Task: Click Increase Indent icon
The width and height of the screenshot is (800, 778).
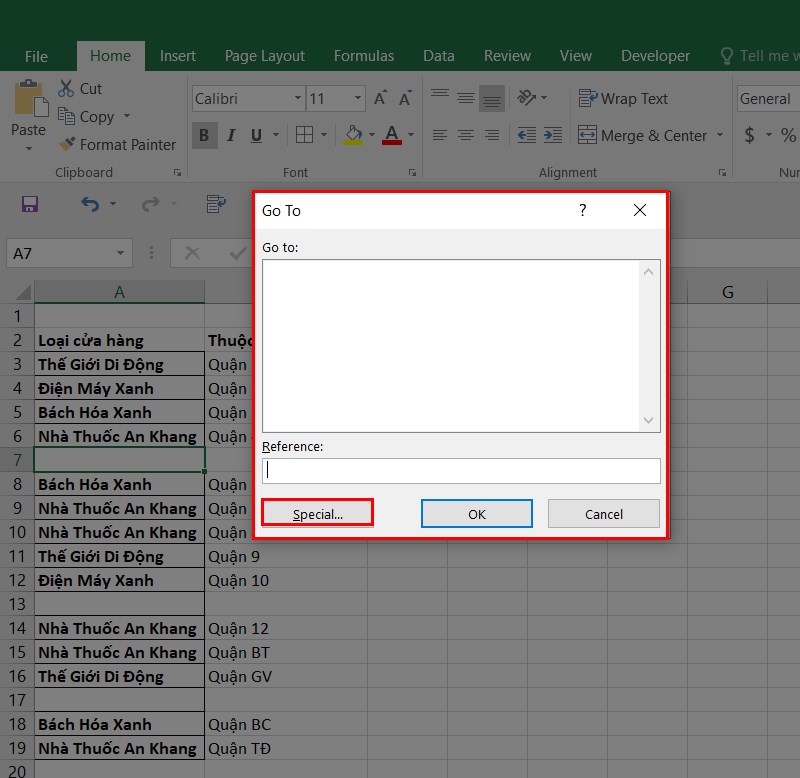Action: [553, 135]
